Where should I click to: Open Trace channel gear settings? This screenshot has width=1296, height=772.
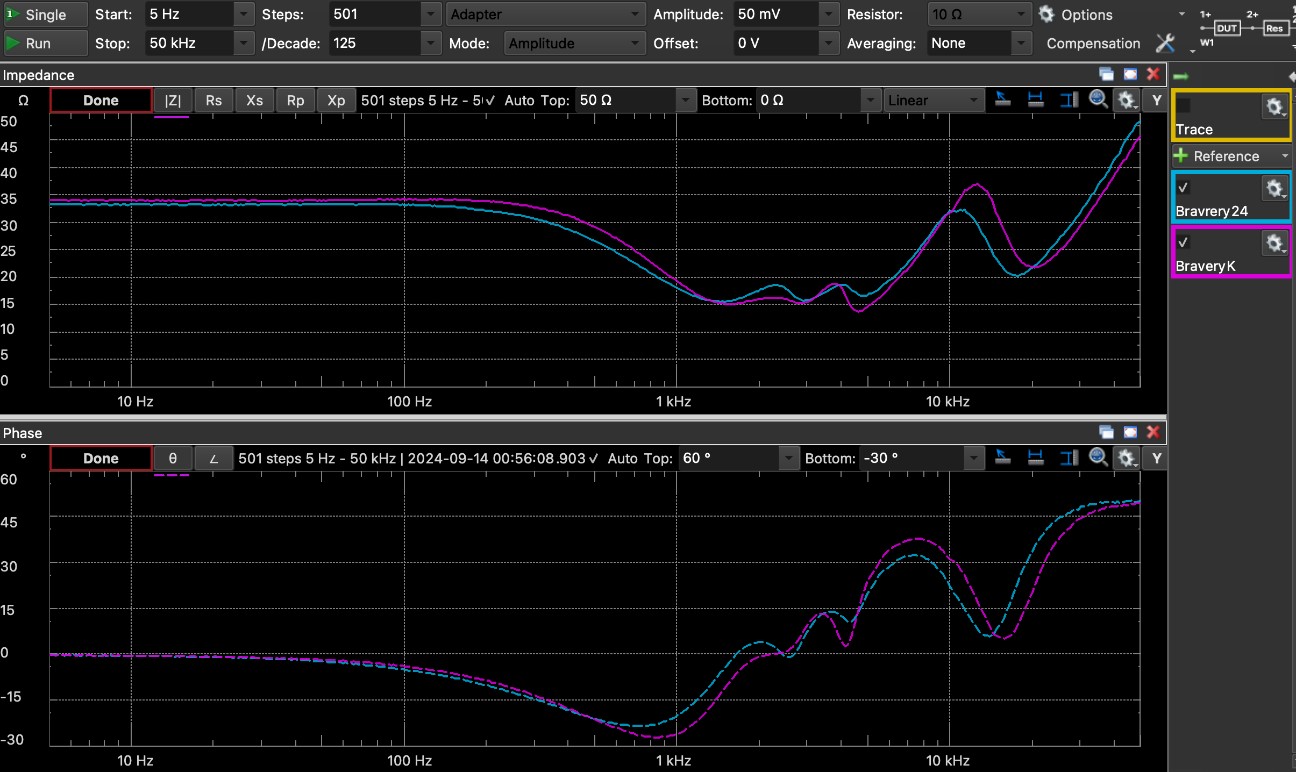pyautogui.click(x=1274, y=106)
